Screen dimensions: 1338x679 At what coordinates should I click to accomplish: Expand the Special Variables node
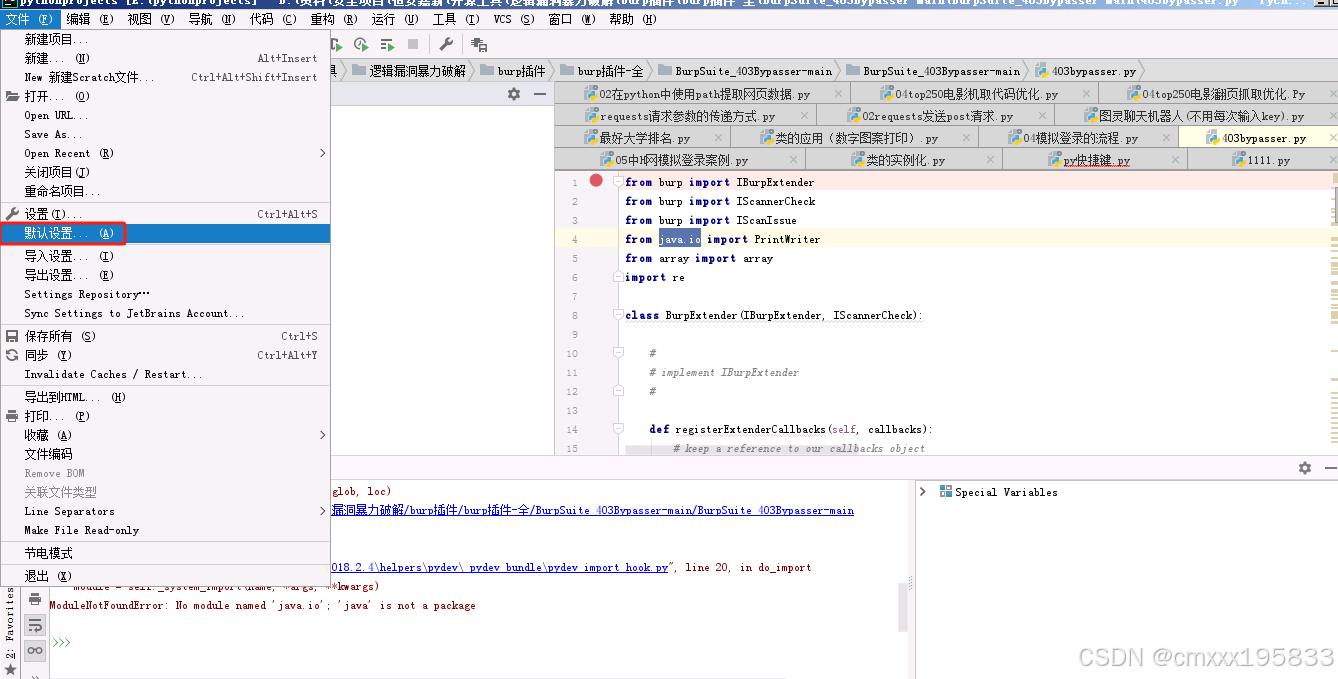pos(925,491)
